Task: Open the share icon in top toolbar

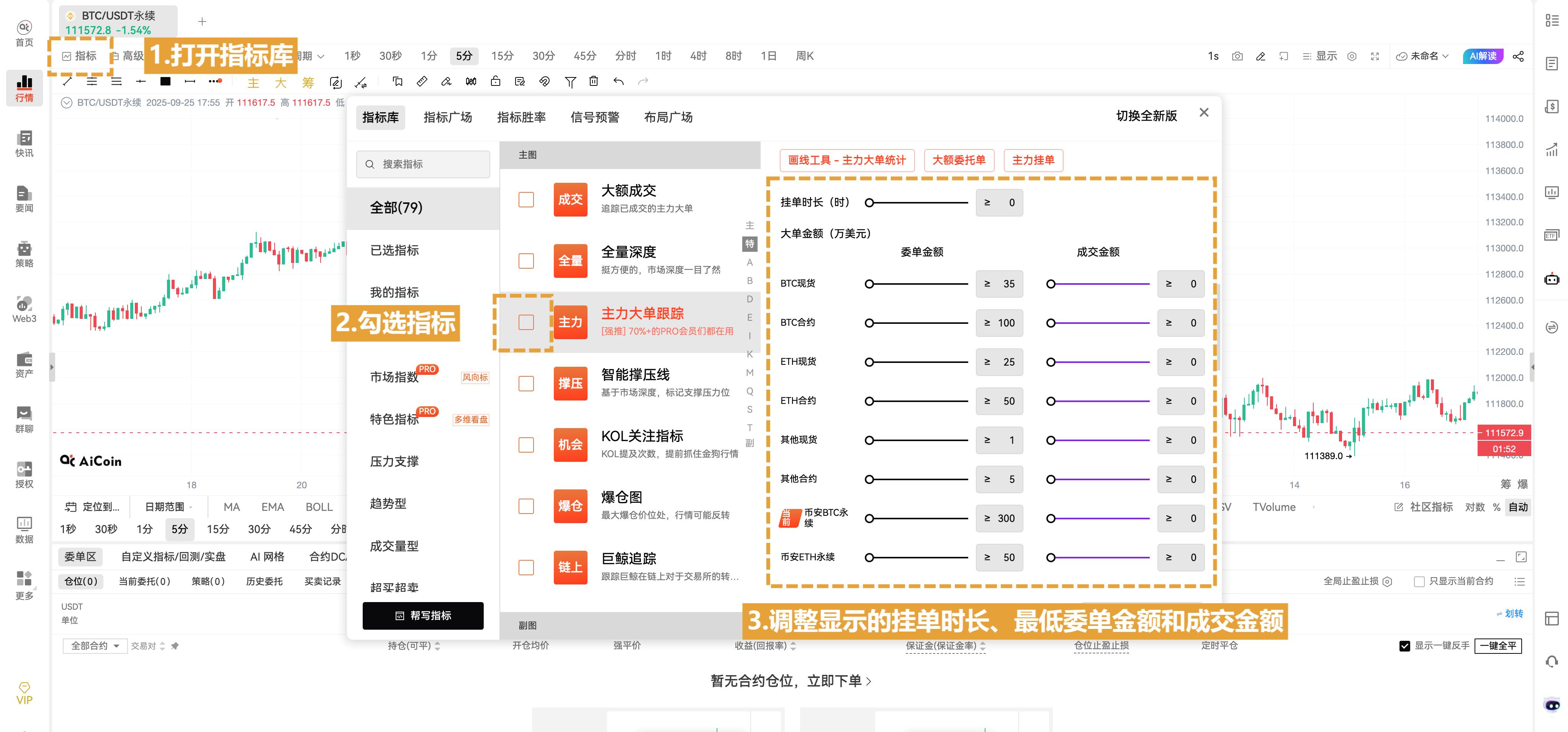Action: [1519, 56]
